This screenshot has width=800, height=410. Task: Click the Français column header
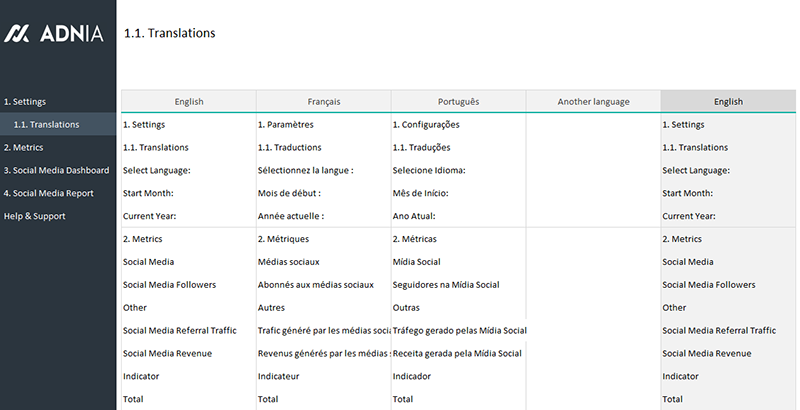coord(324,102)
